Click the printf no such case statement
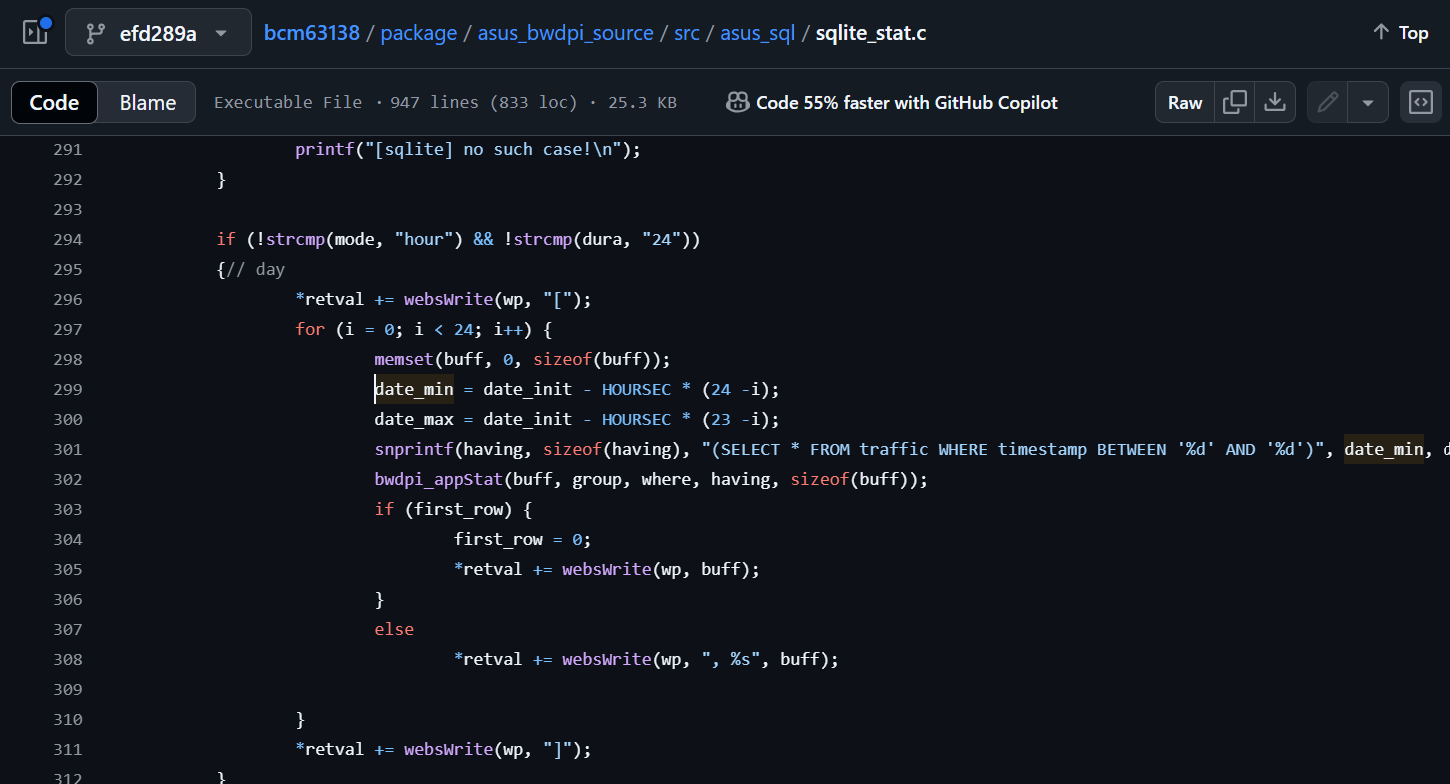The height and width of the screenshot is (784, 1450). tap(467, 149)
